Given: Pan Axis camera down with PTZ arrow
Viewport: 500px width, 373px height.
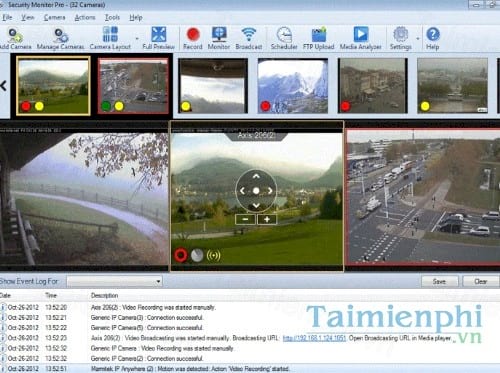Looking at the screenshot, I should (256, 205).
